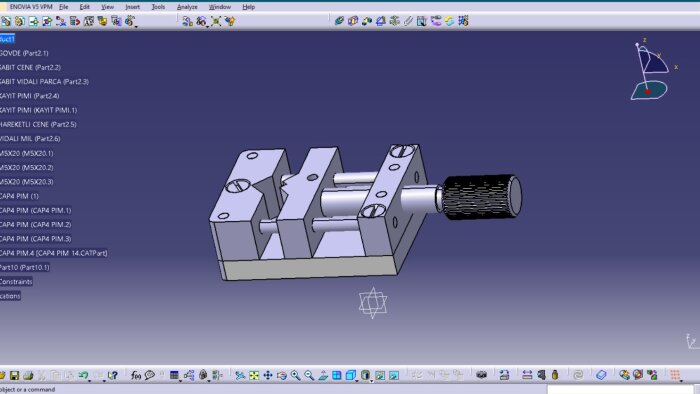Open the Isometric view flyout arrow
Viewport: 700px width, 394px height.
point(357,381)
